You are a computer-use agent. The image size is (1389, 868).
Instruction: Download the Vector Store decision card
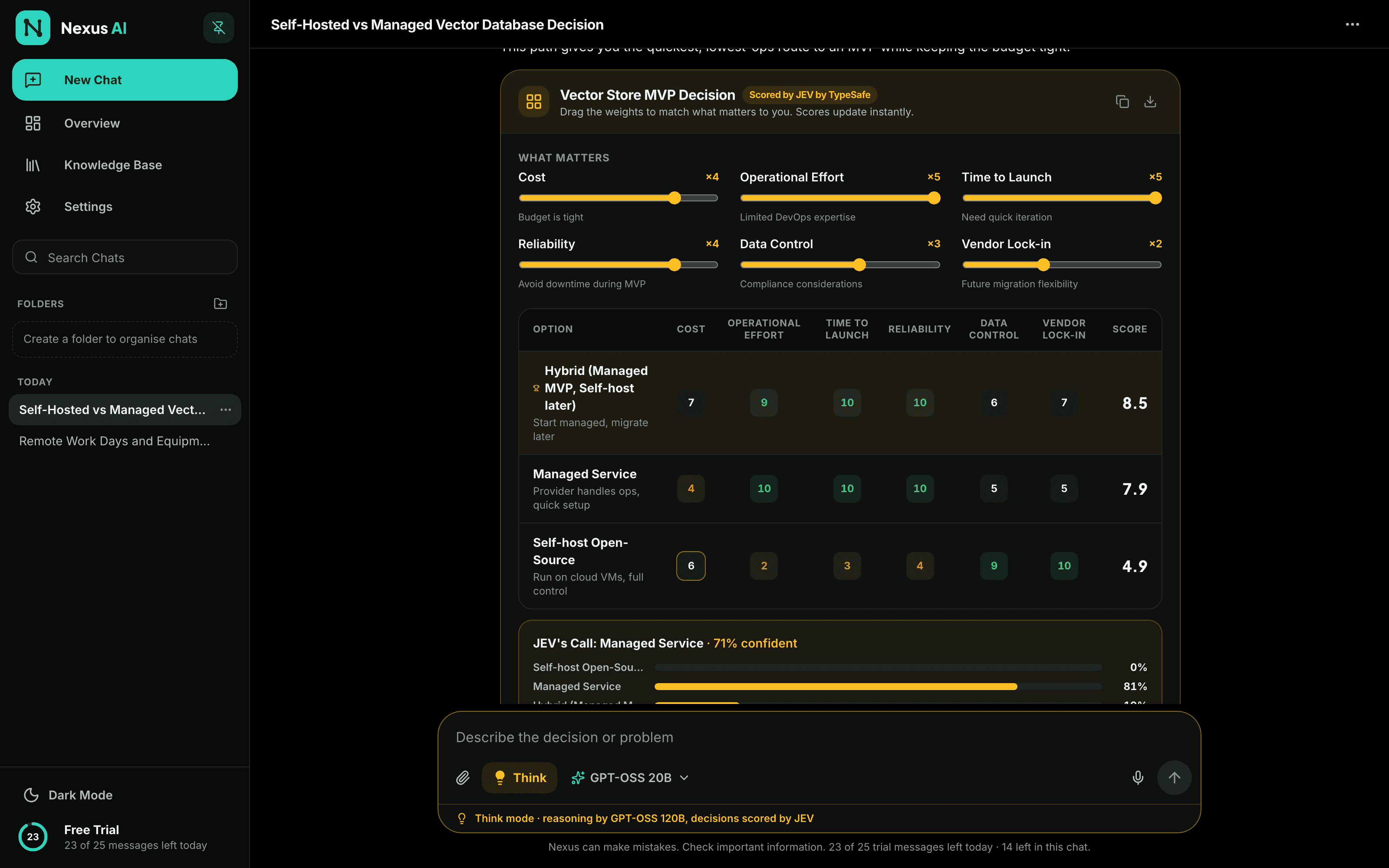pyautogui.click(x=1150, y=102)
